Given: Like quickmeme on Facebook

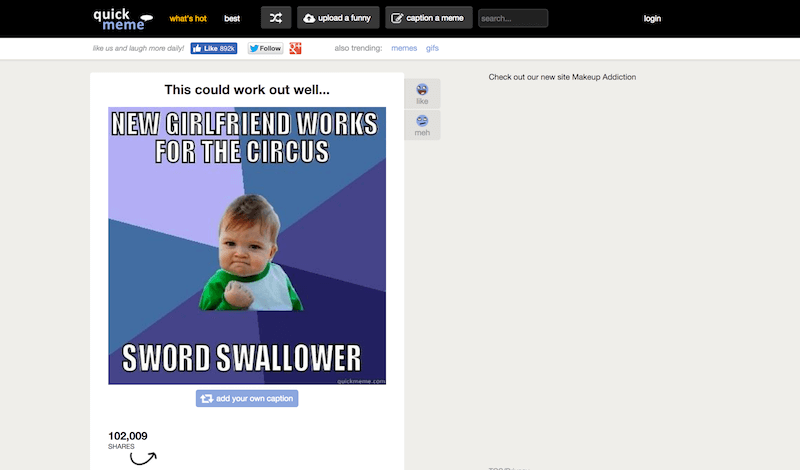Looking at the screenshot, I should point(214,48).
